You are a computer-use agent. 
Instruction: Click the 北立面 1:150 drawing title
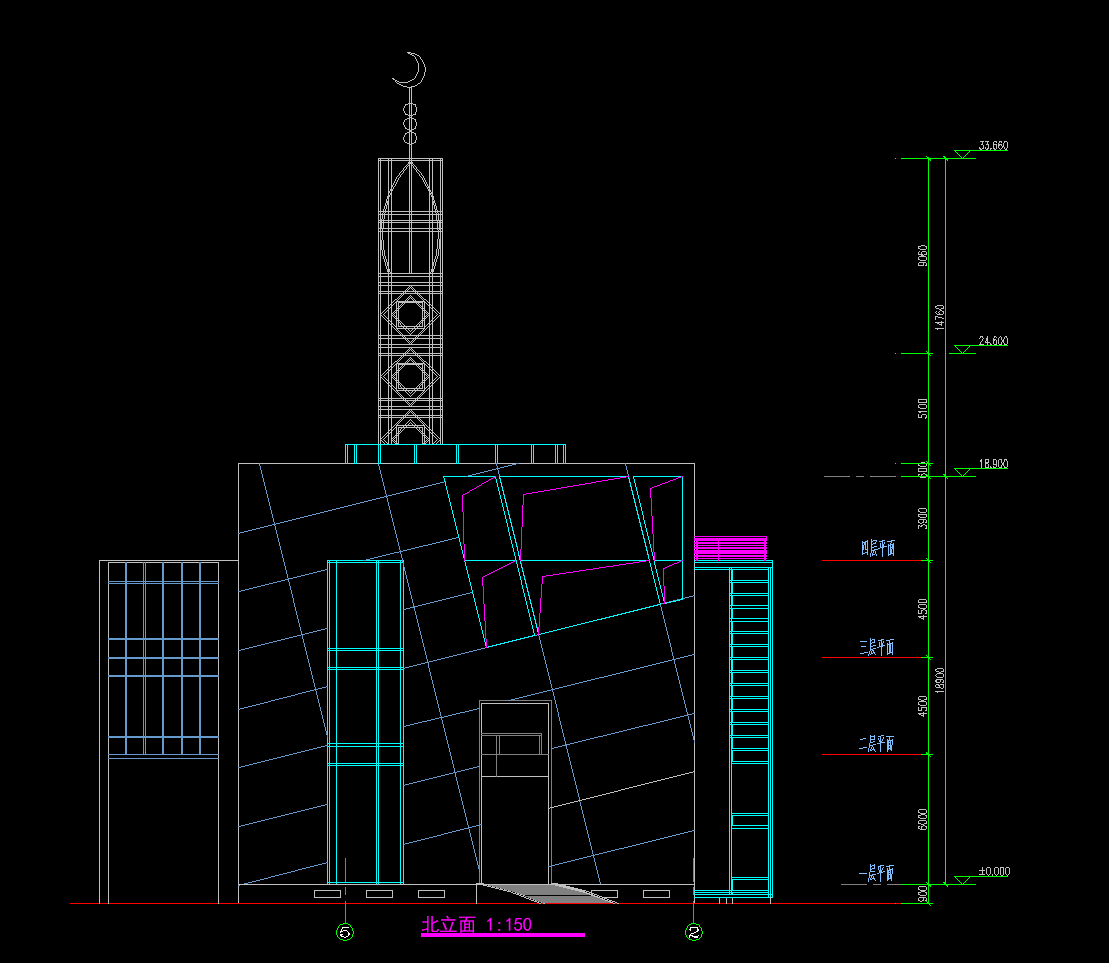pos(477,925)
